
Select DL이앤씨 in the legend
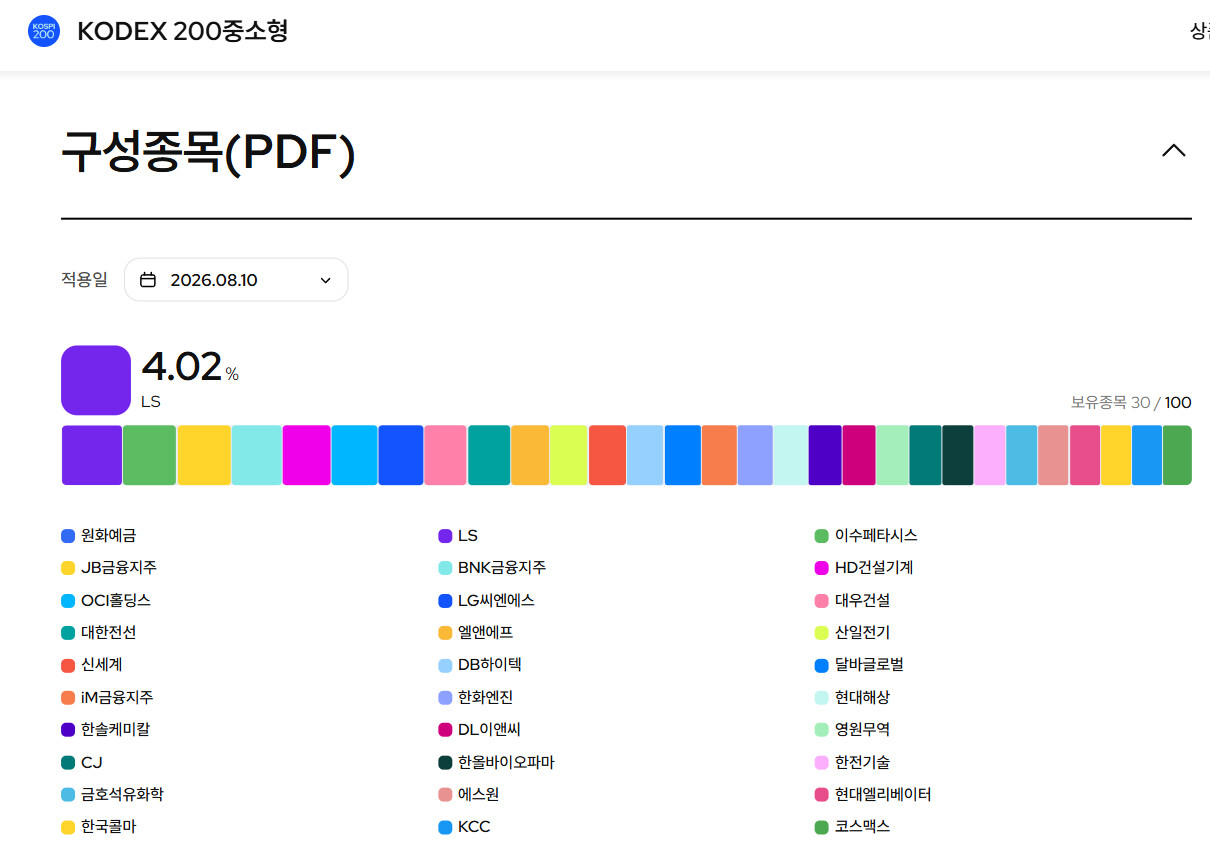click(480, 730)
